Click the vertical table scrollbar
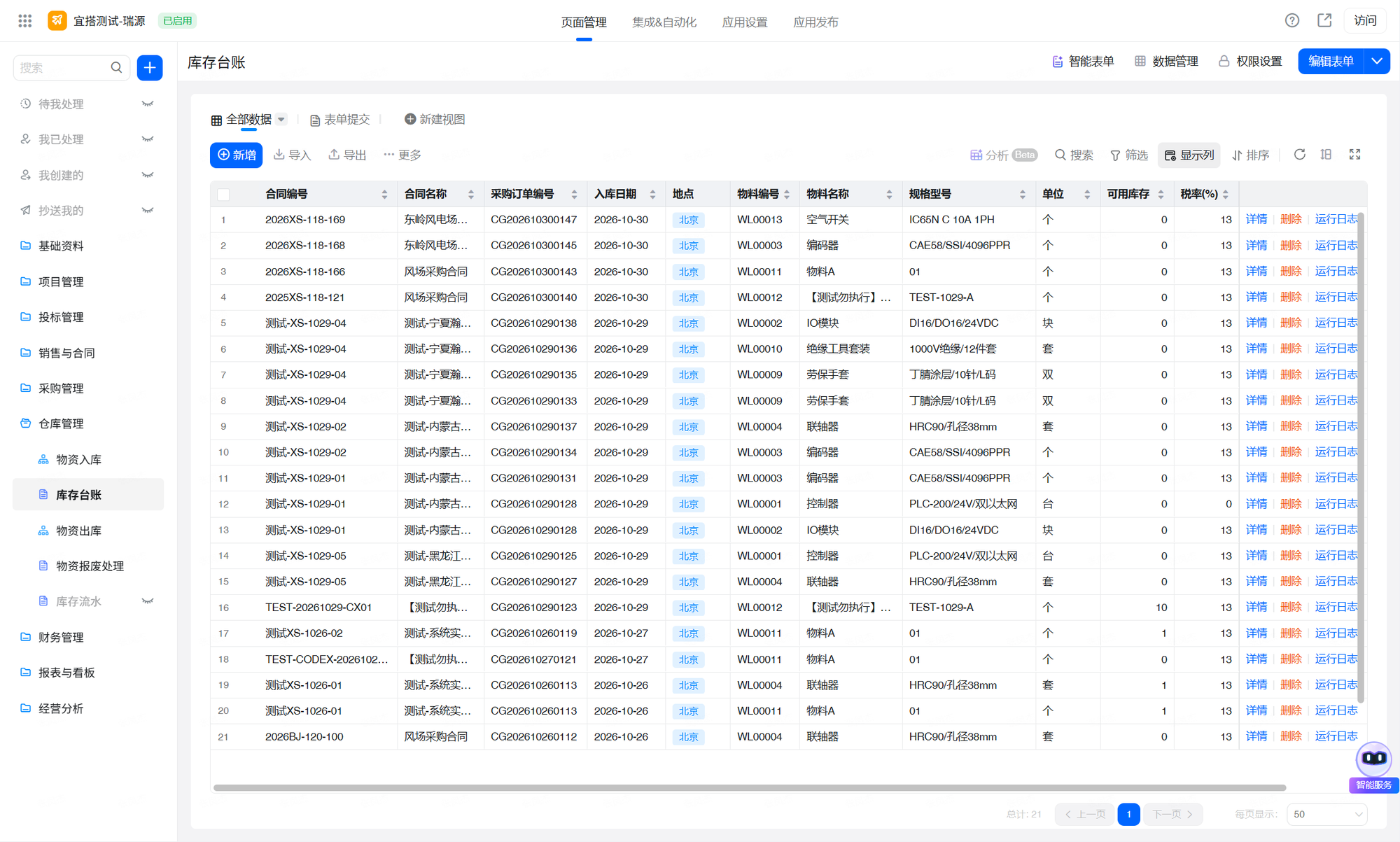The height and width of the screenshot is (842, 1400). pyautogui.click(x=1361, y=458)
